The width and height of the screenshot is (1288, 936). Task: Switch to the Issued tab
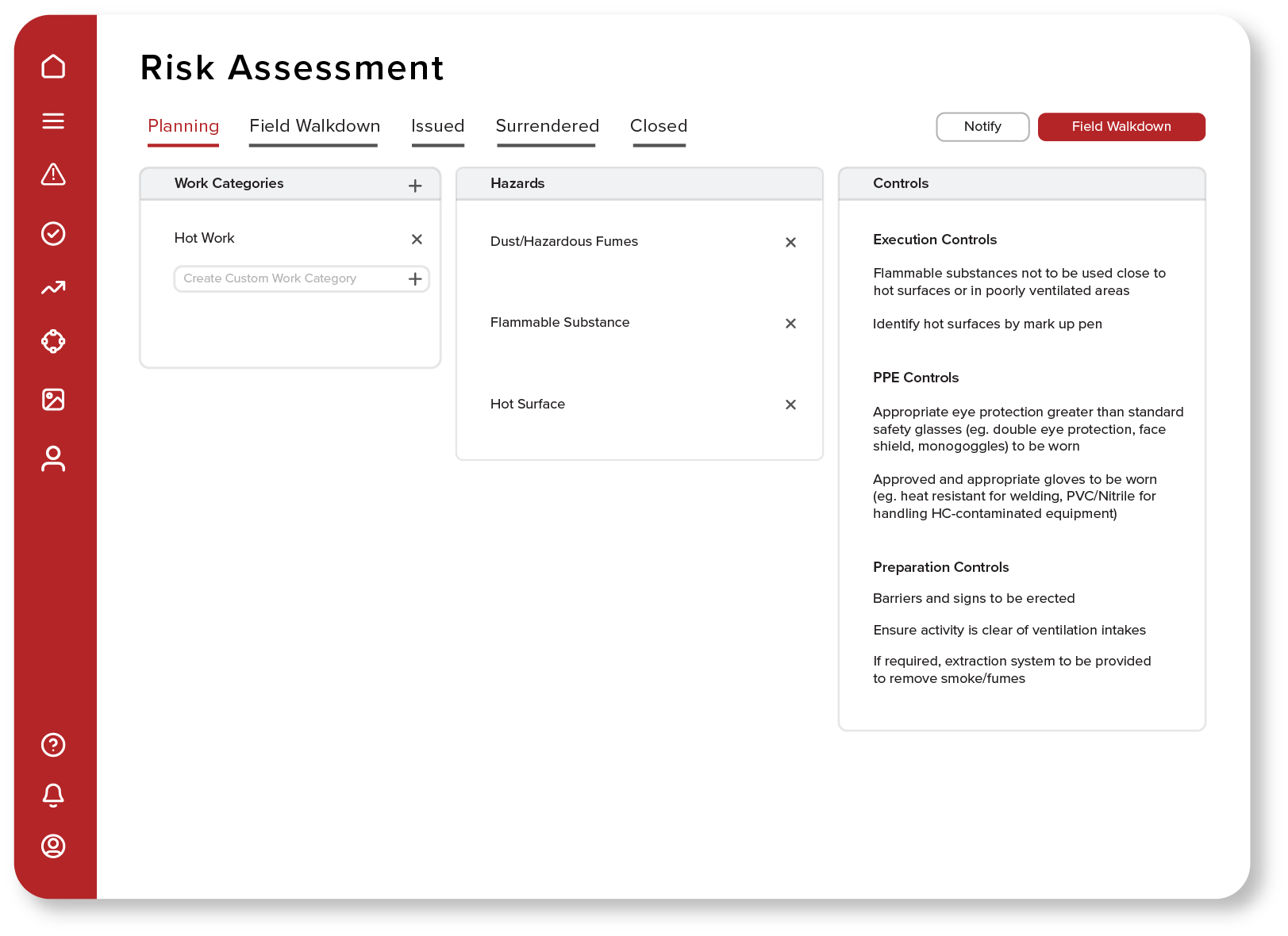437,127
